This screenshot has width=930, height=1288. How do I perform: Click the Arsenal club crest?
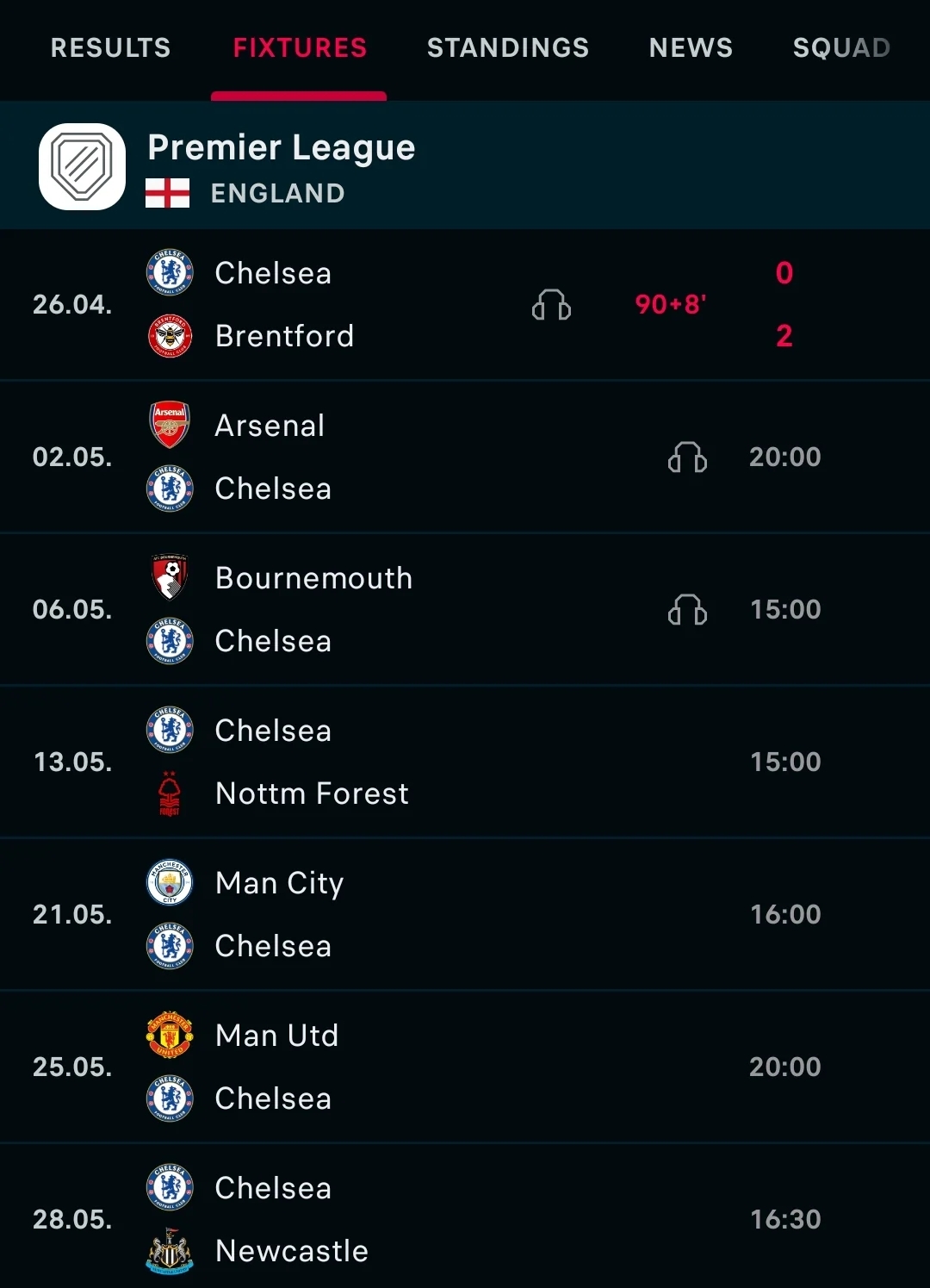click(170, 425)
